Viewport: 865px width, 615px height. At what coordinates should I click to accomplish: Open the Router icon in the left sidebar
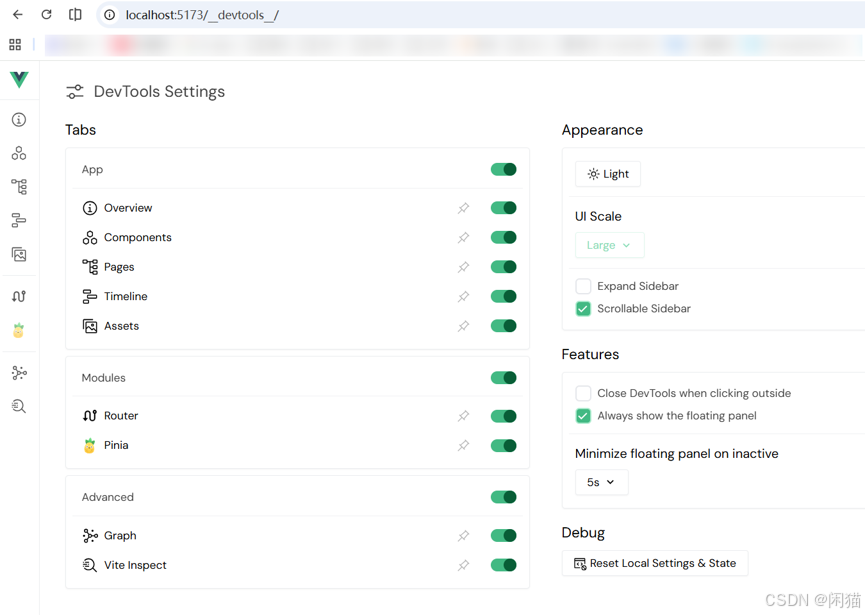tap(19, 297)
